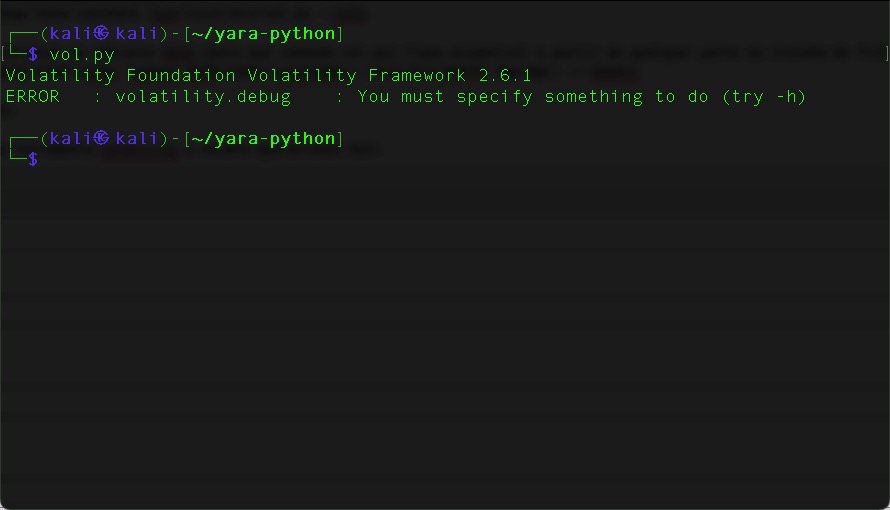Click the Kali symbol in the last prompt
Screen dimensions: 890x510
(x=102, y=138)
